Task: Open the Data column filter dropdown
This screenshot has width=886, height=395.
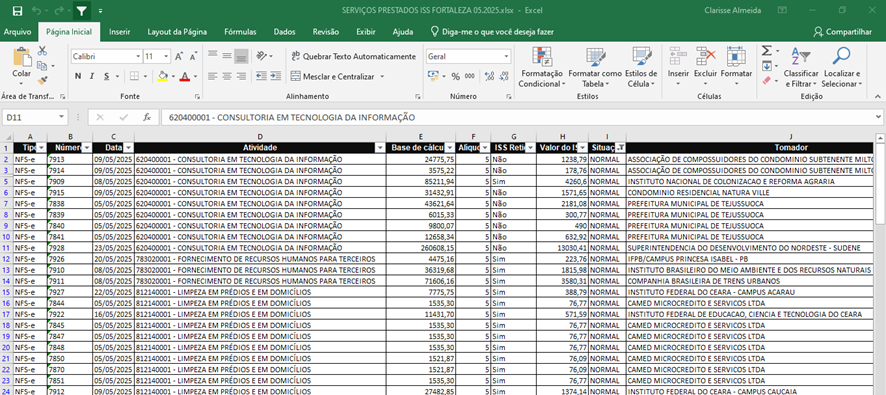Action: click(128, 147)
